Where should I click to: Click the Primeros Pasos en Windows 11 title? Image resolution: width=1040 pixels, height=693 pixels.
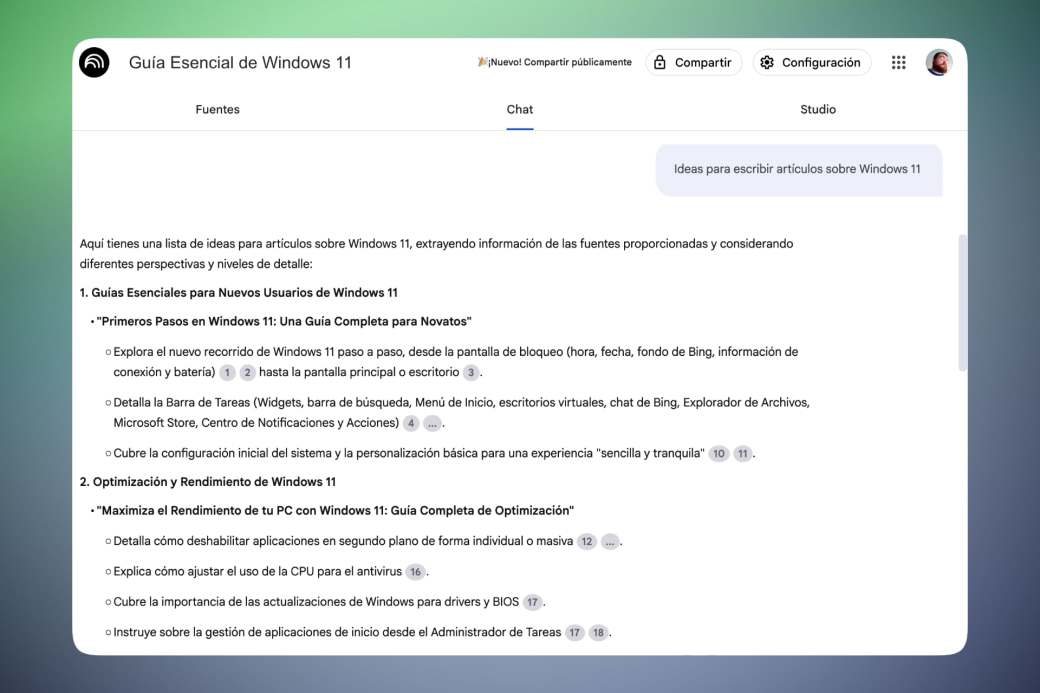coord(284,322)
